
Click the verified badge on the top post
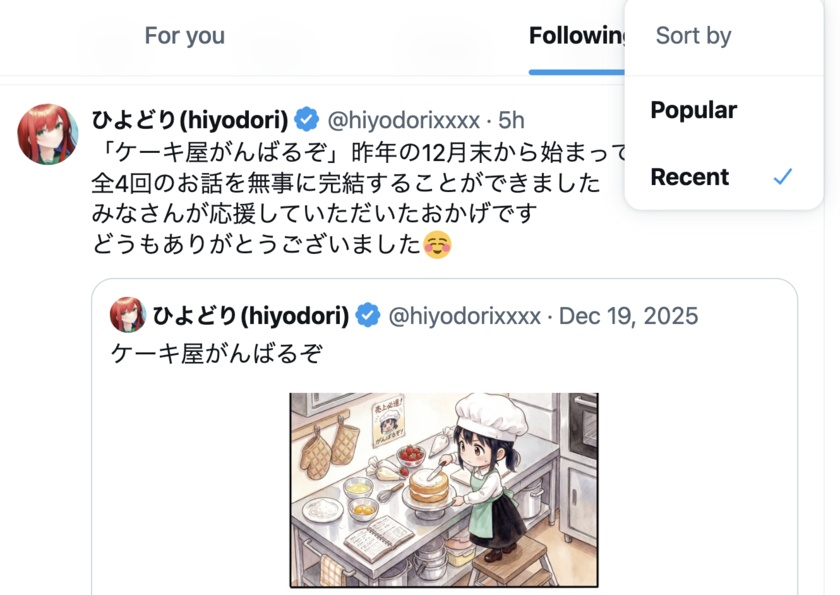[x=306, y=119]
